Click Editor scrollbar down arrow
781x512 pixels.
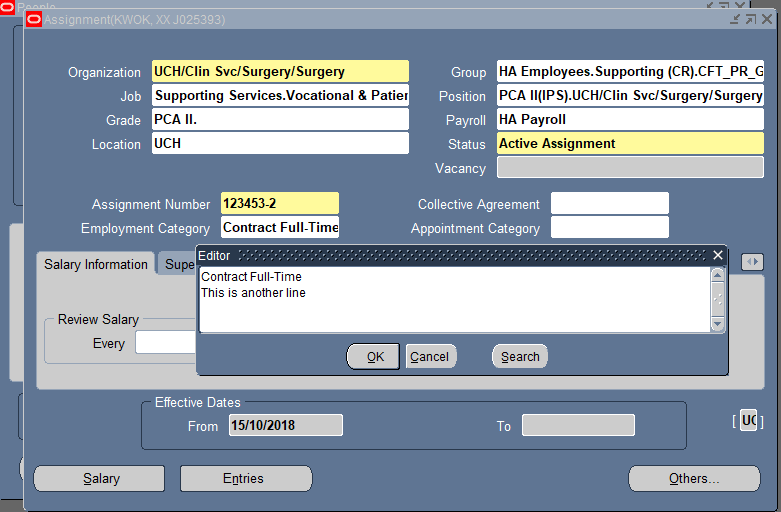tap(717, 325)
